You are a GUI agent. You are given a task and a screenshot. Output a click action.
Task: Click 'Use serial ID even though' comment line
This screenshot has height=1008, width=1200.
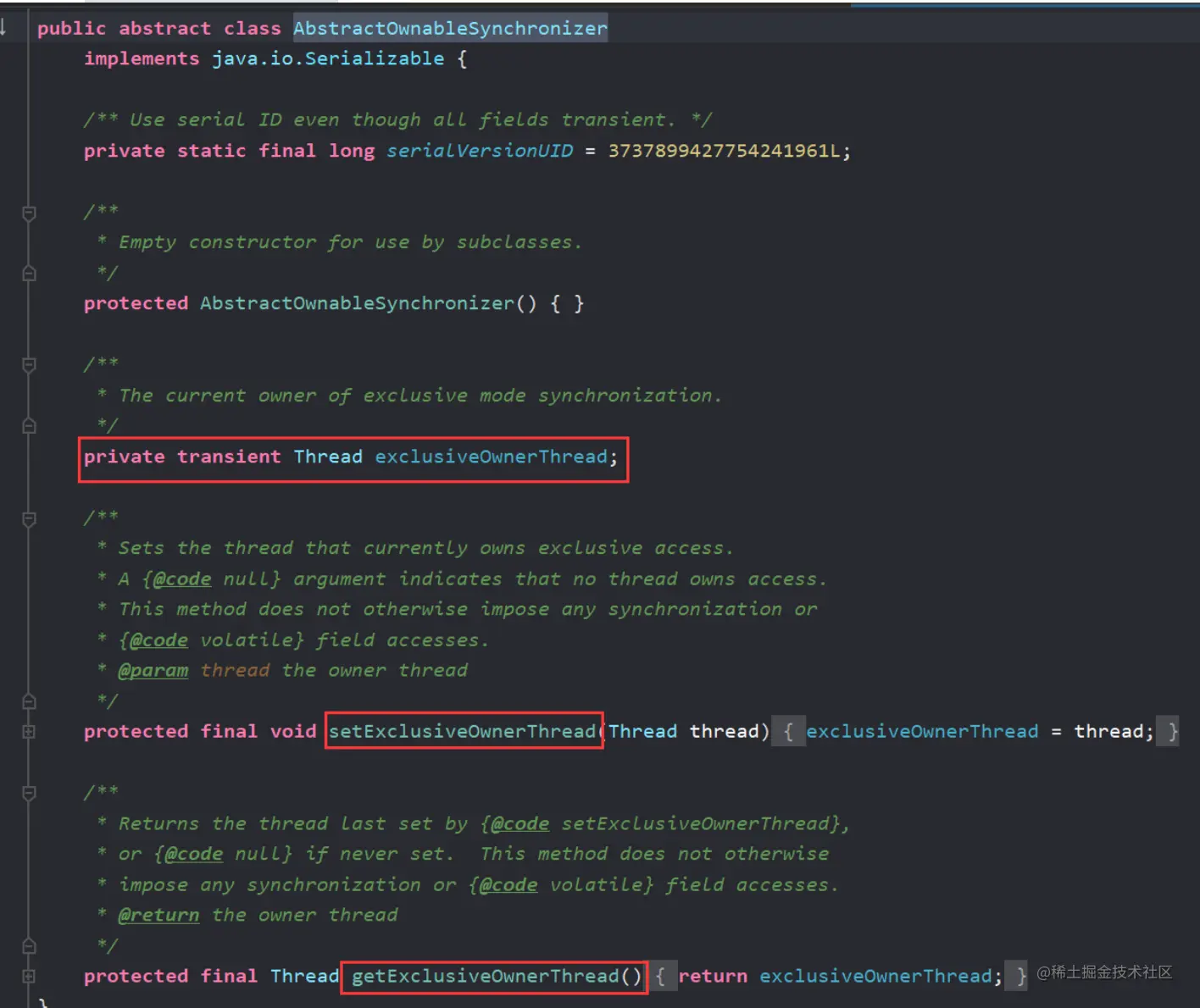tap(397, 120)
